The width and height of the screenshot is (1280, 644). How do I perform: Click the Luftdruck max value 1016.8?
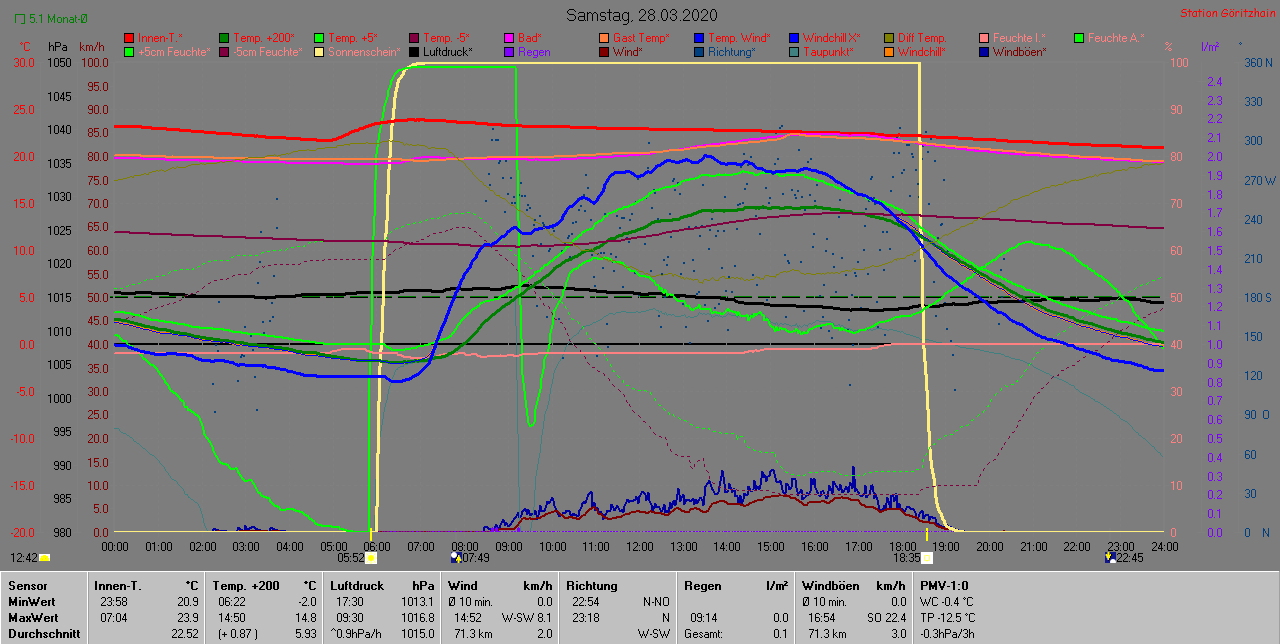click(418, 617)
